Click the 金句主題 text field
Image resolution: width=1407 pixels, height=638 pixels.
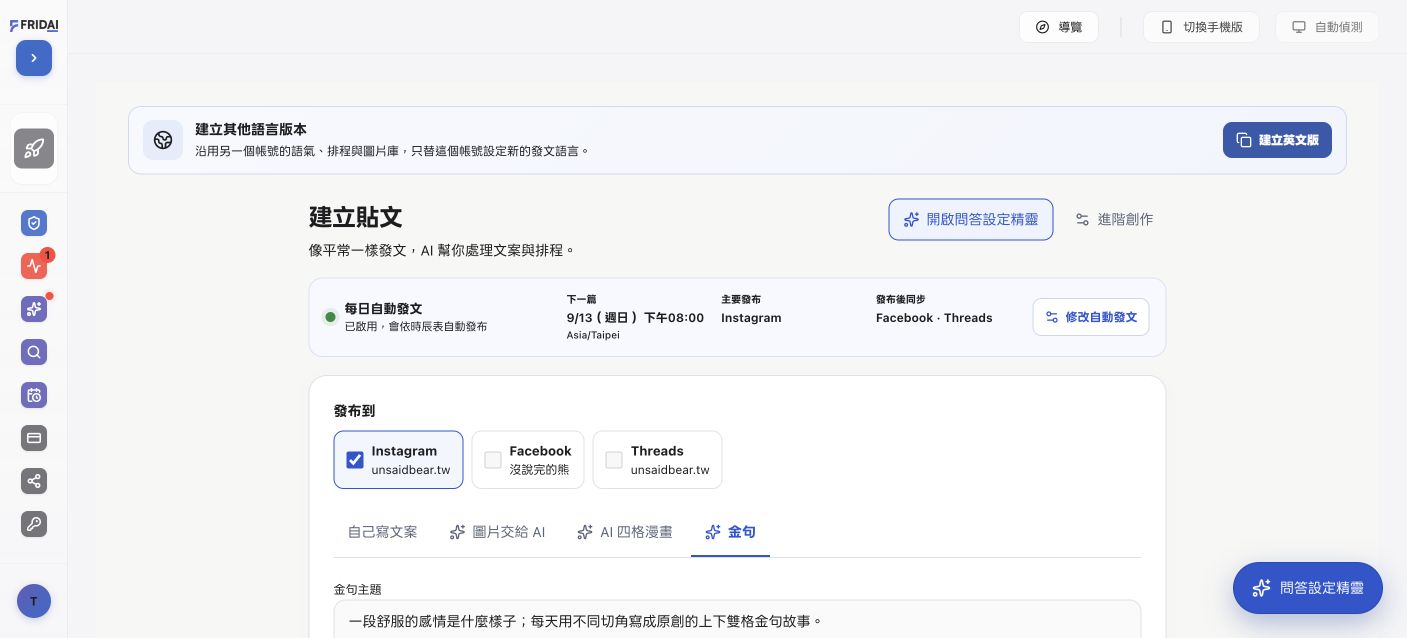point(737,620)
